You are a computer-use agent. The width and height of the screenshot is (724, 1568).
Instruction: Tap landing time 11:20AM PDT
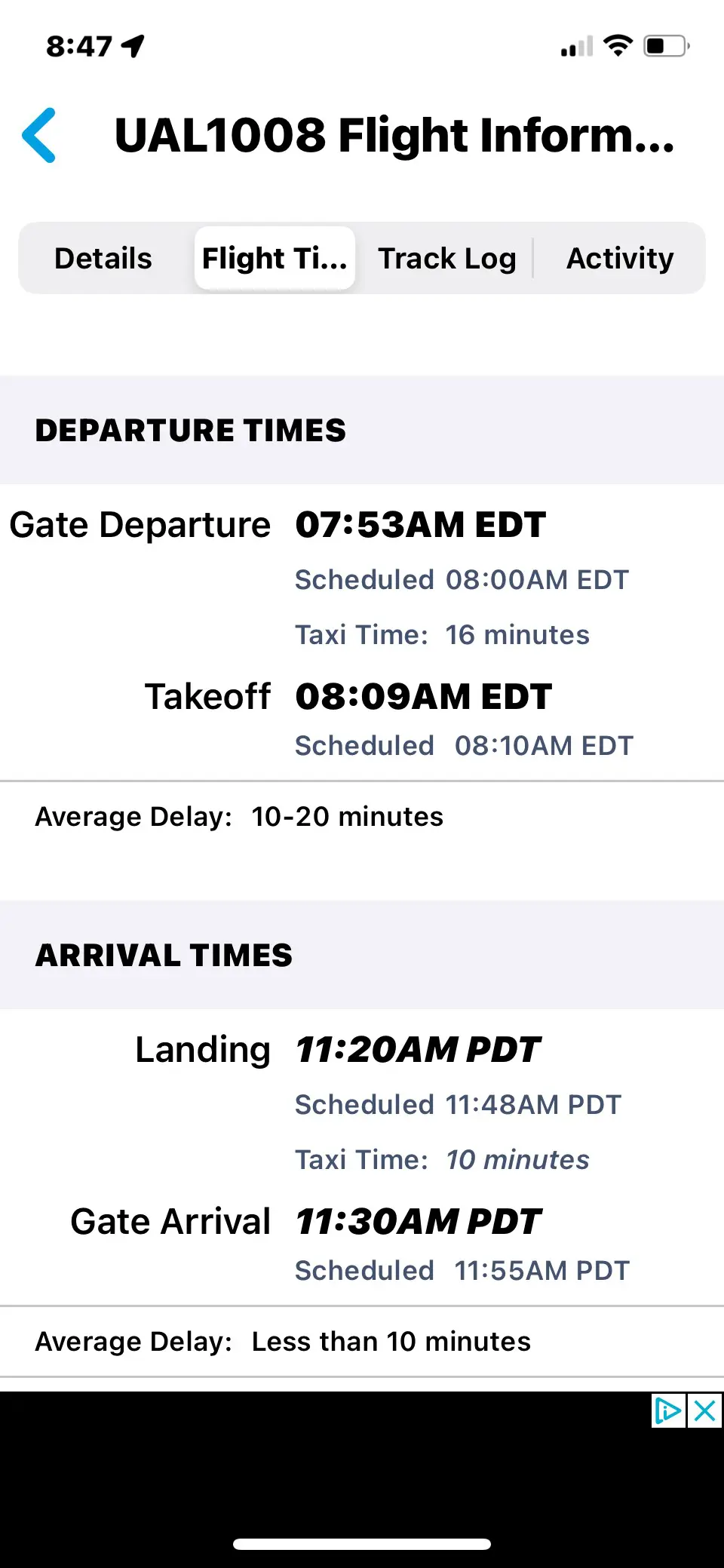coord(418,1049)
